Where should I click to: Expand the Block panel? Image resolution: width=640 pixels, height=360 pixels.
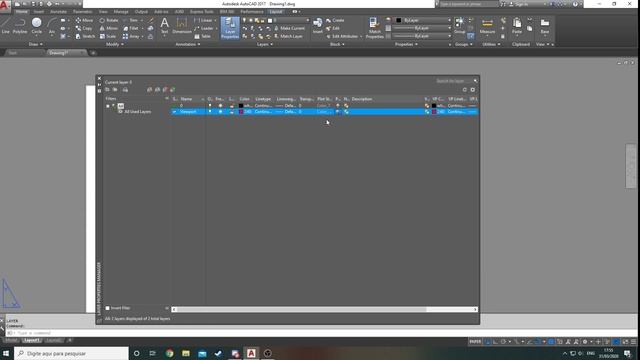click(337, 44)
